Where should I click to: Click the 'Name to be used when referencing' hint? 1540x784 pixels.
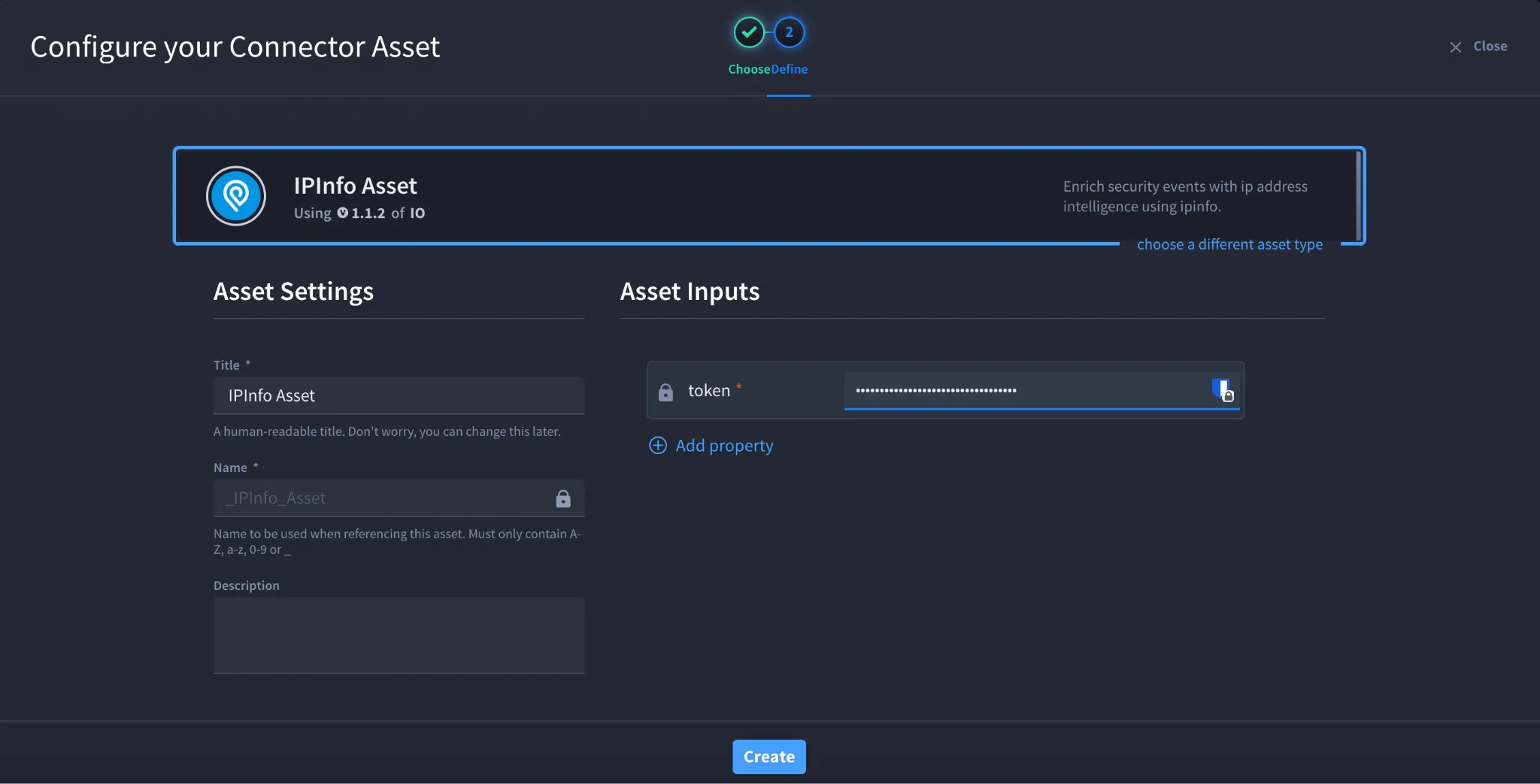(397, 542)
